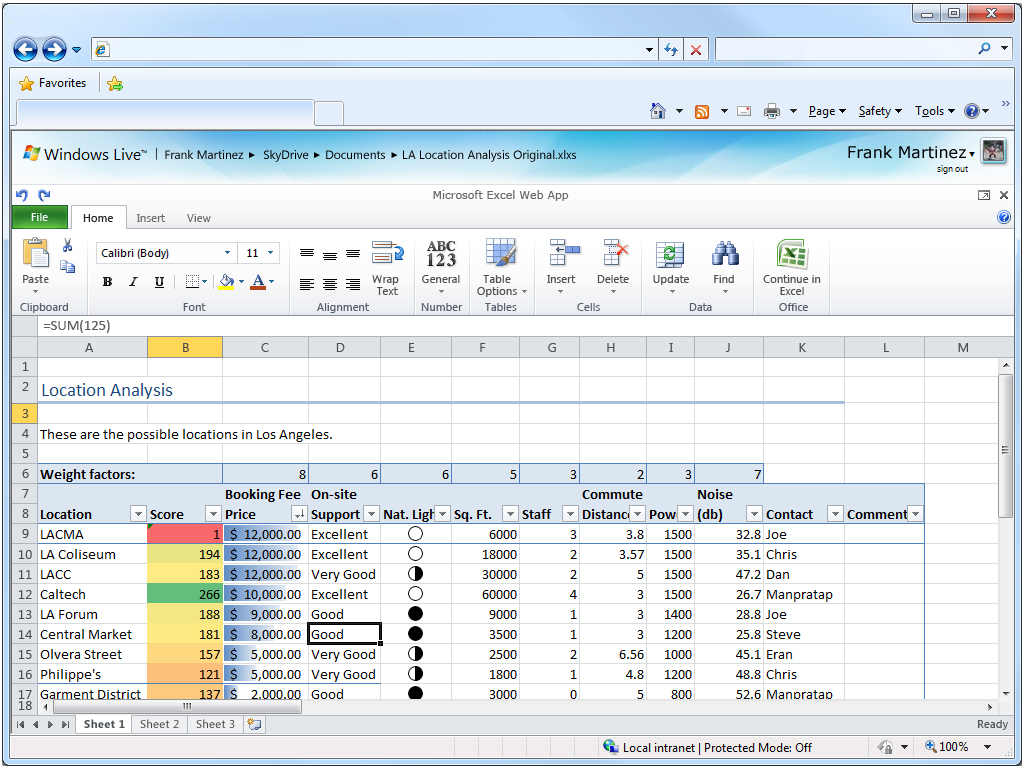Click the Update data icon
This screenshot has width=1024, height=768.
670,255
